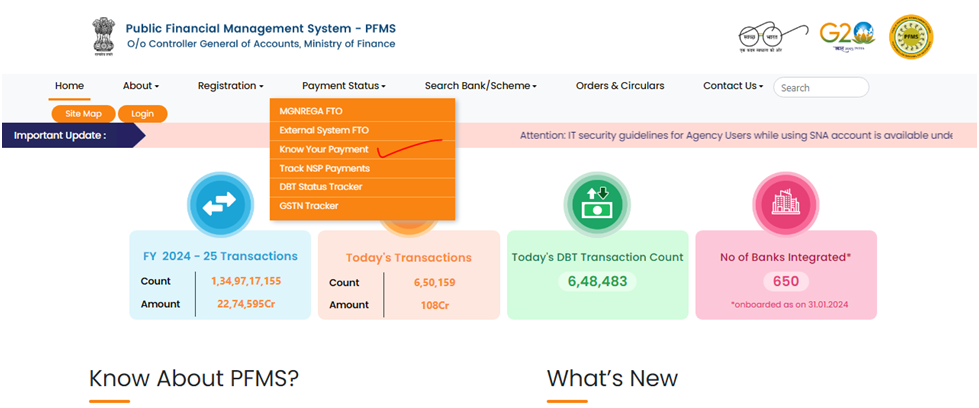
Task: Expand the Contact Us dropdown
Action: (x=733, y=86)
